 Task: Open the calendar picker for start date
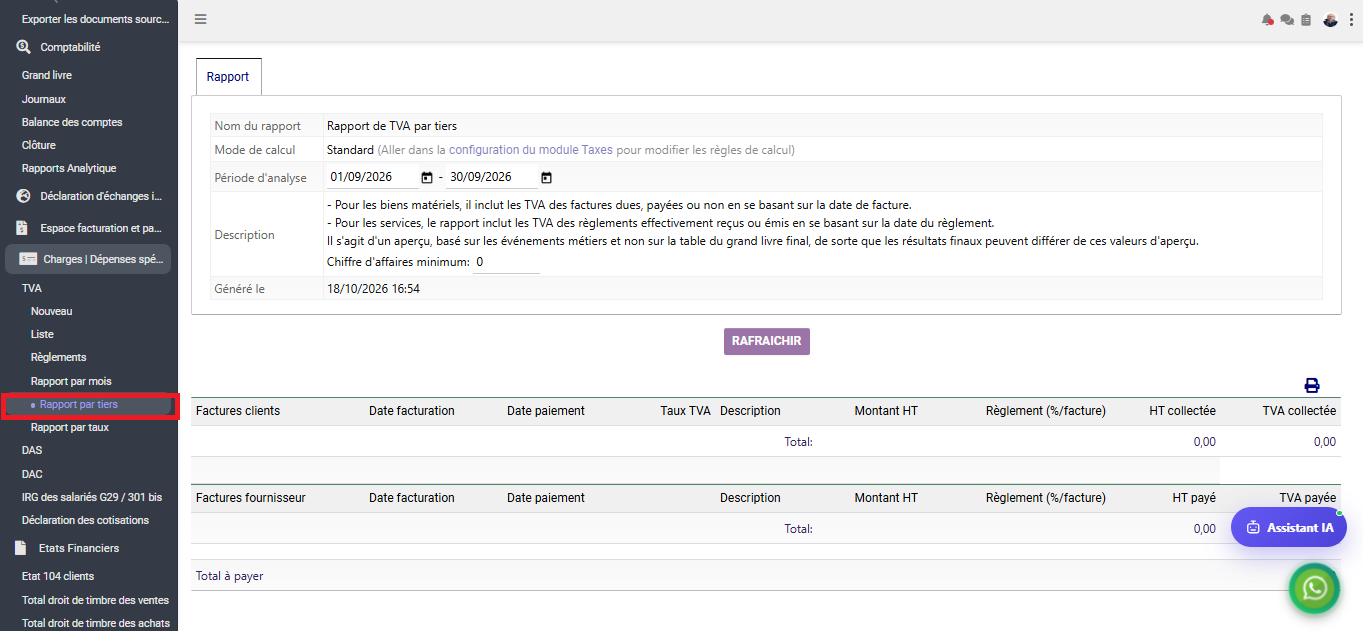coord(427,178)
